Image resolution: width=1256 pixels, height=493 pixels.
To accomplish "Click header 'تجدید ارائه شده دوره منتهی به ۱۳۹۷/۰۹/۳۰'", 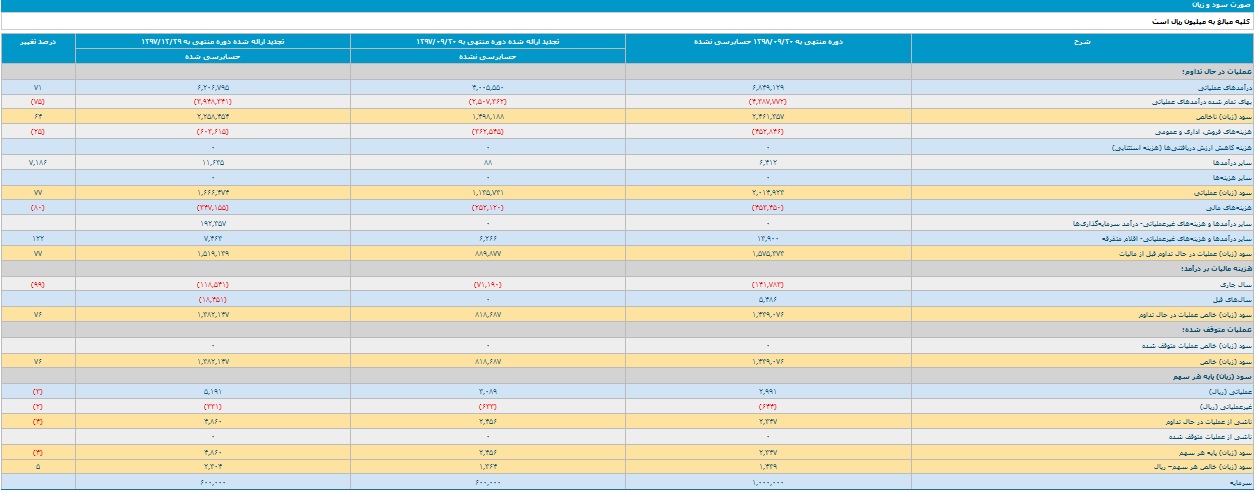I will (x=488, y=42).
